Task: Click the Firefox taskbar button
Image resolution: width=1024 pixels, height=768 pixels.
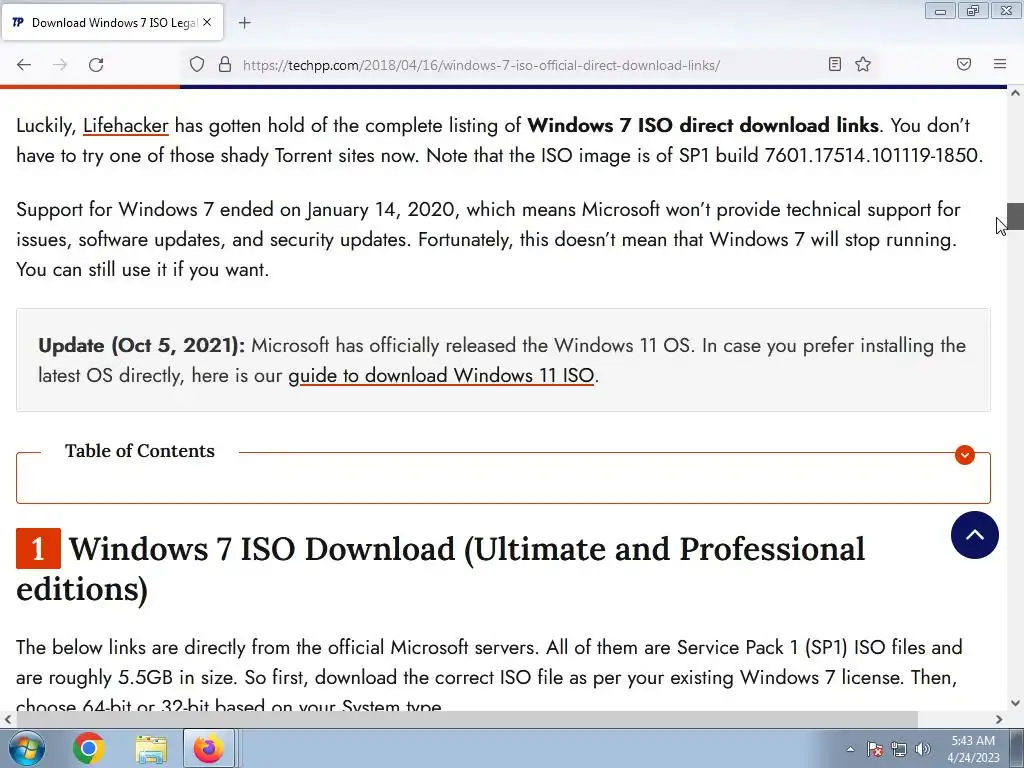Action: coord(209,748)
